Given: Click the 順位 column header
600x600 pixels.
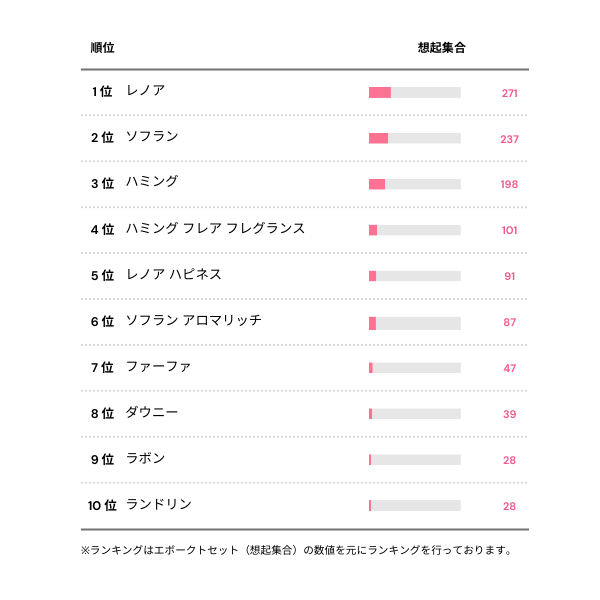Looking at the screenshot, I should coord(102,47).
